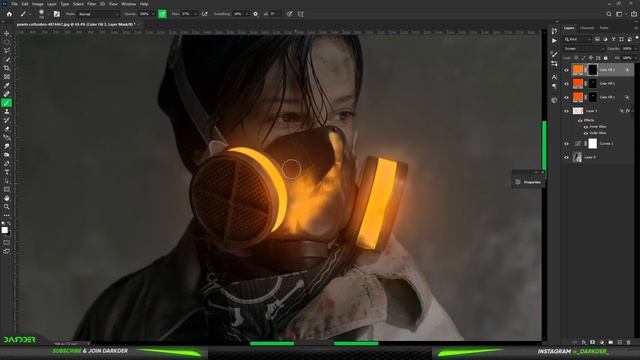This screenshot has height=360, width=640.
Task: Open the File menu
Action: point(14,4)
